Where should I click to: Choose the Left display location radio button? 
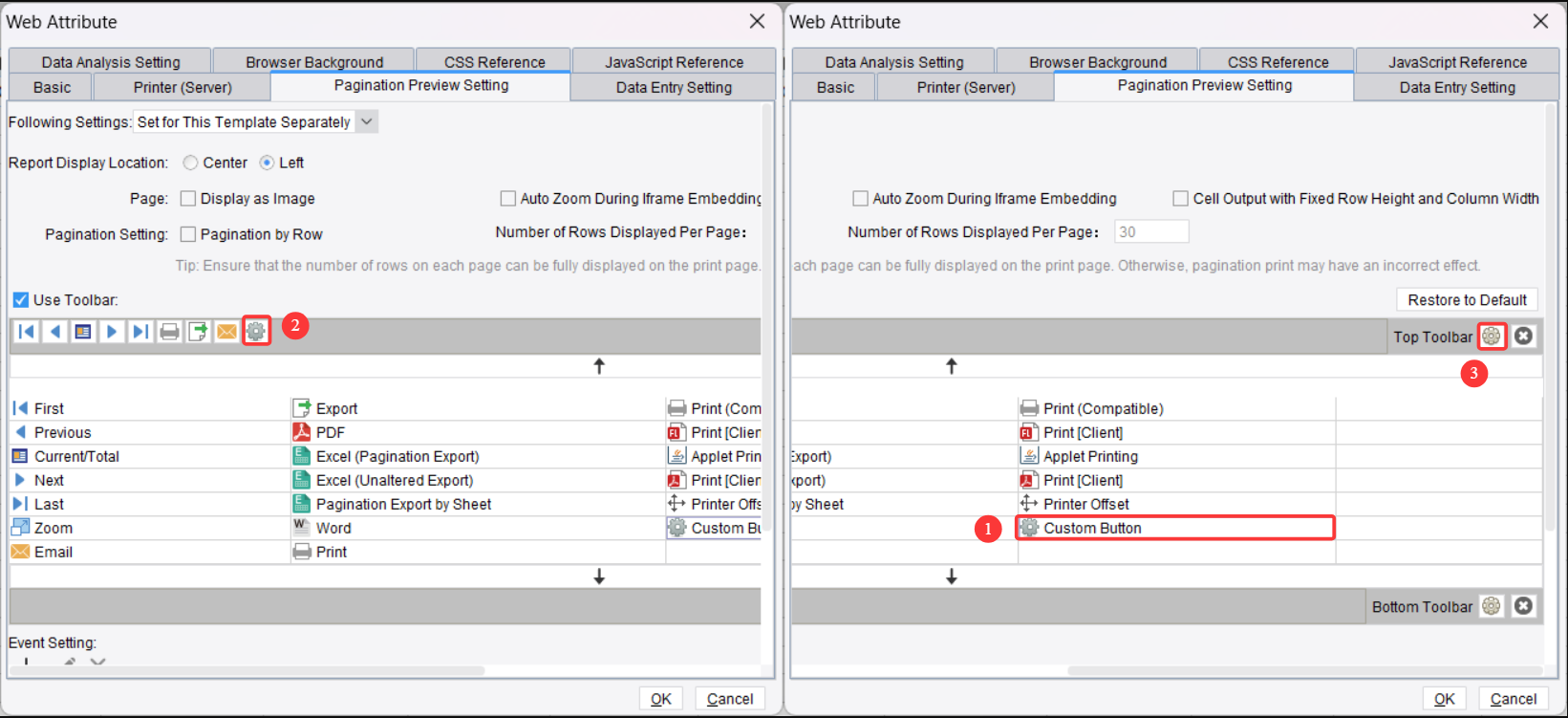coord(268,163)
